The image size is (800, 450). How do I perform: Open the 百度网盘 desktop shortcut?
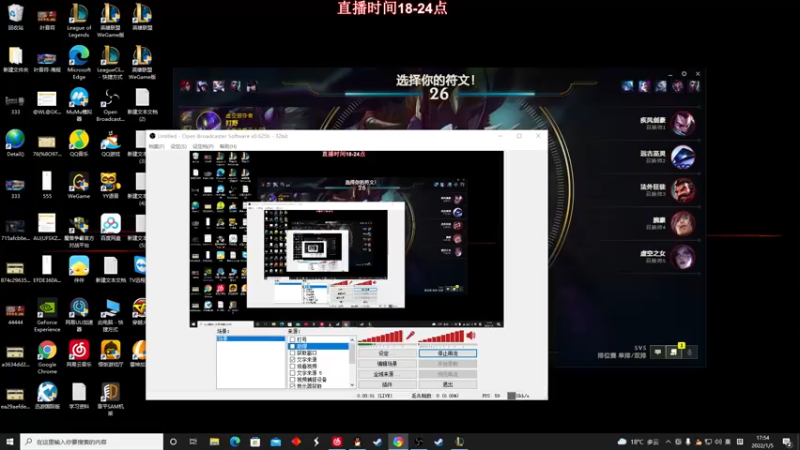(x=110, y=228)
